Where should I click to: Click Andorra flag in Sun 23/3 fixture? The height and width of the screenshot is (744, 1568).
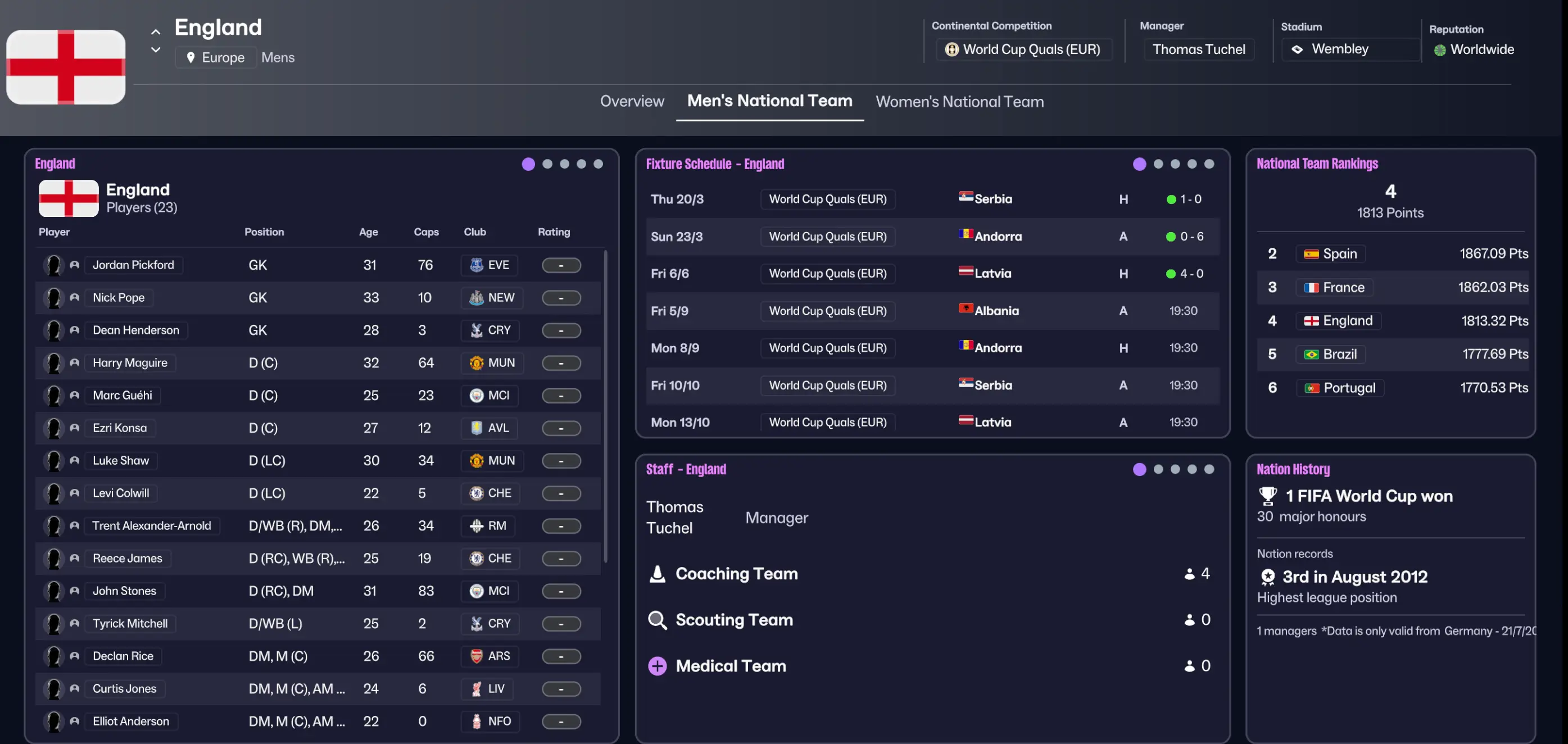tap(966, 234)
